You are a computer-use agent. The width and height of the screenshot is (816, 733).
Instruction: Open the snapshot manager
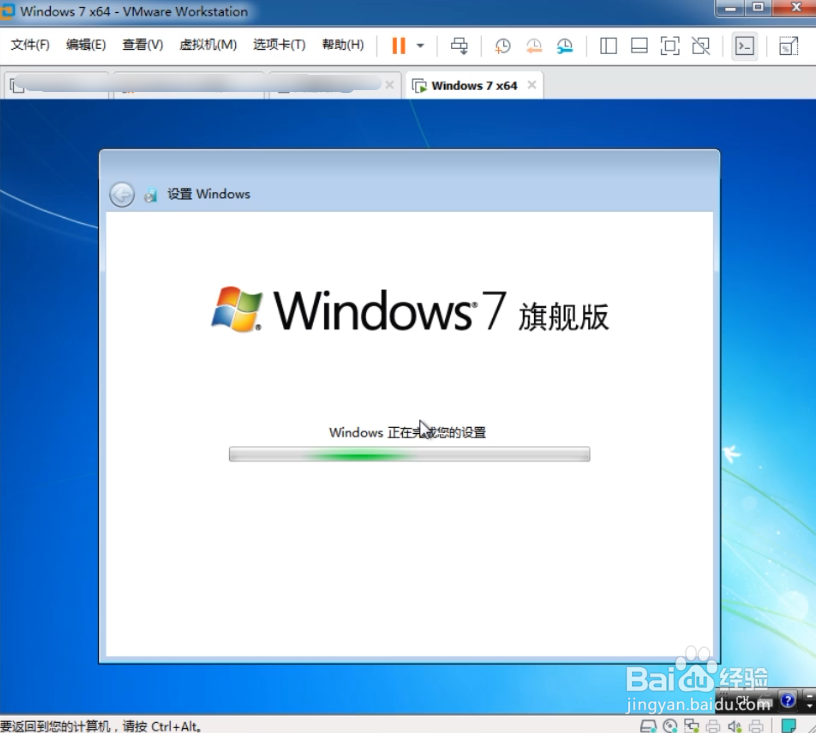pyautogui.click(x=564, y=46)
